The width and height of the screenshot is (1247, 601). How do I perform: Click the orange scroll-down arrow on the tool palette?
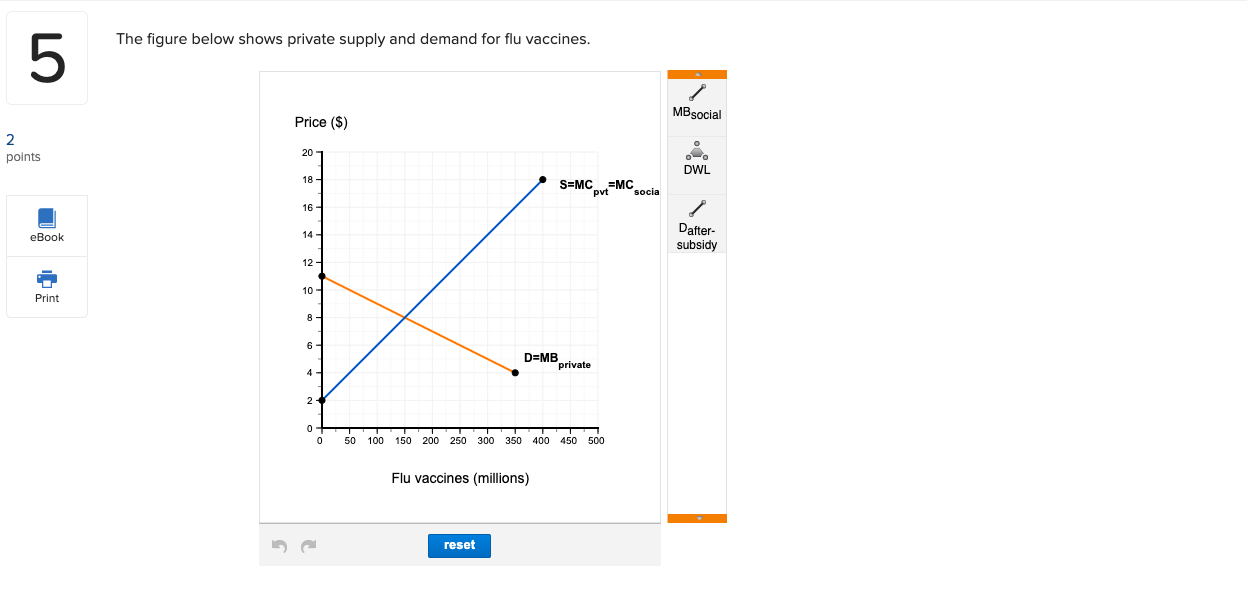(696, 519)
